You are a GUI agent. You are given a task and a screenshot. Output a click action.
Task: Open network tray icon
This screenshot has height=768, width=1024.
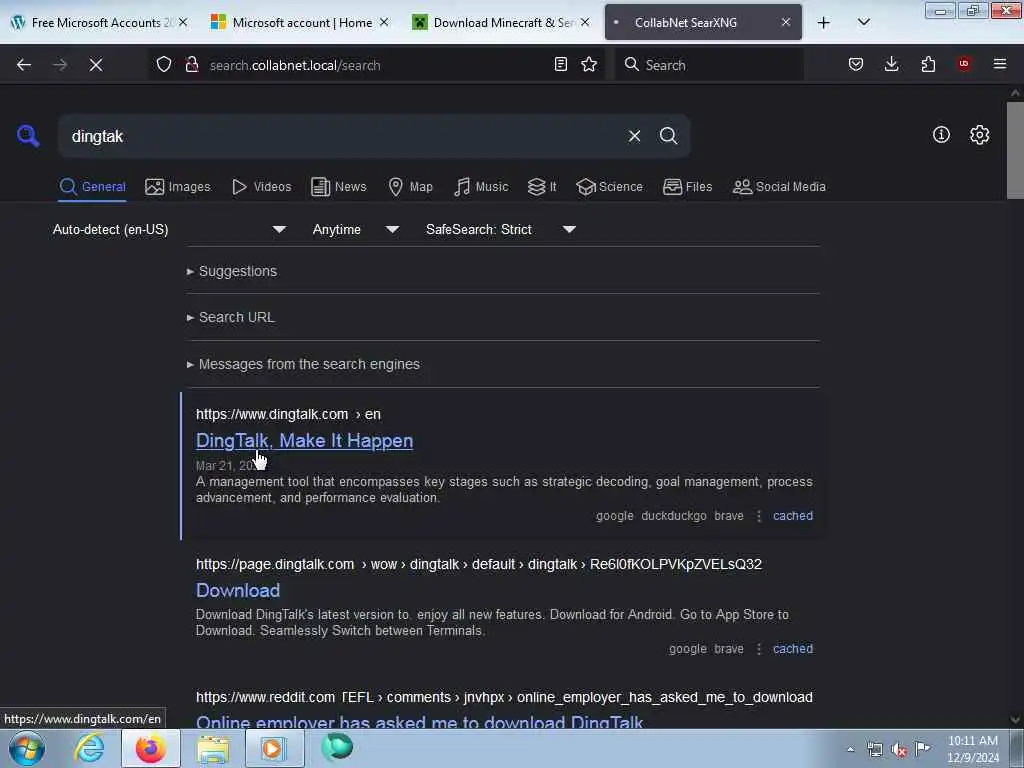[875, 750]
